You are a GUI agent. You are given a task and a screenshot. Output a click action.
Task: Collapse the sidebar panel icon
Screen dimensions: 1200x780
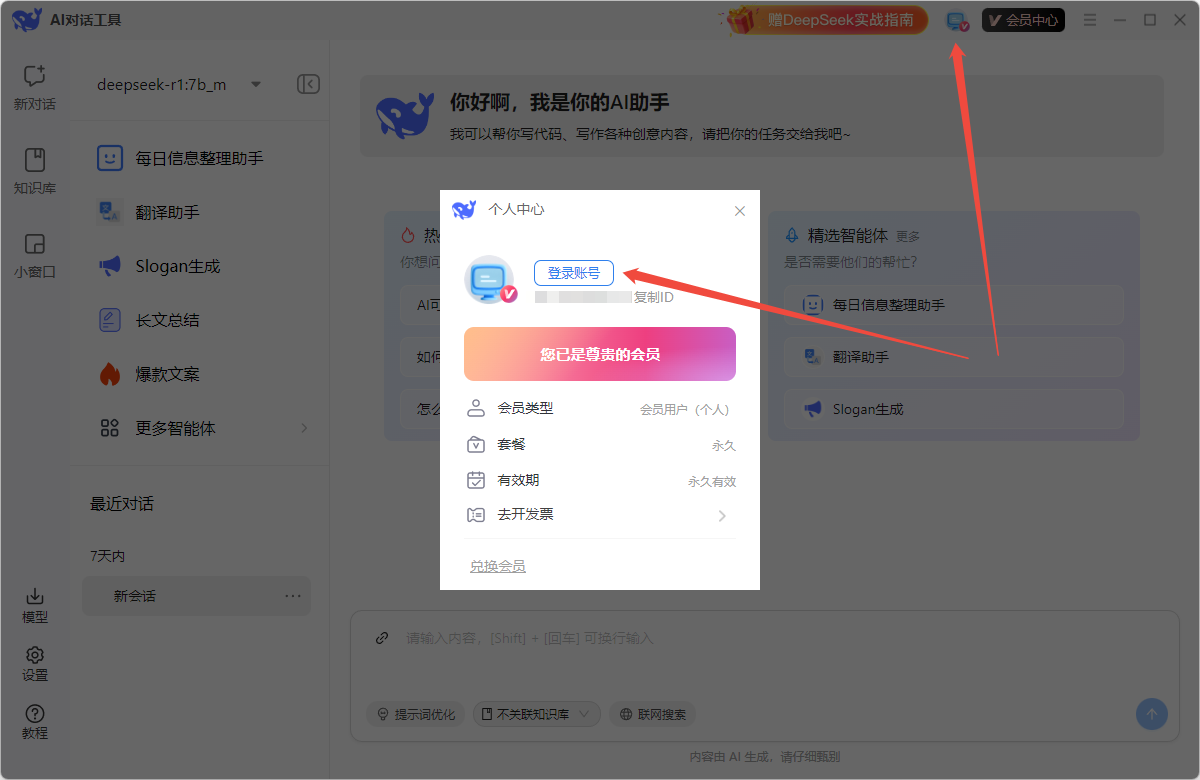(x=309, y=84)
